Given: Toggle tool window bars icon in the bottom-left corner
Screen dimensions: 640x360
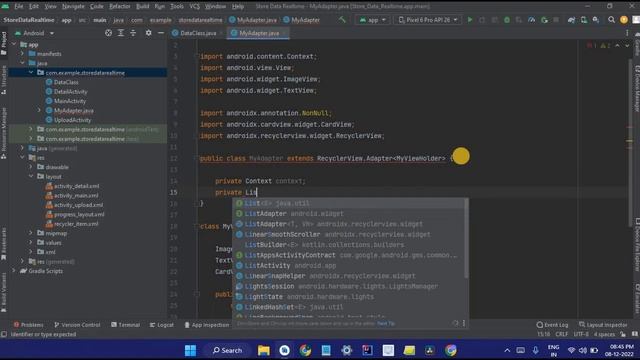Looking at the screenshot, I should (4, 334).
